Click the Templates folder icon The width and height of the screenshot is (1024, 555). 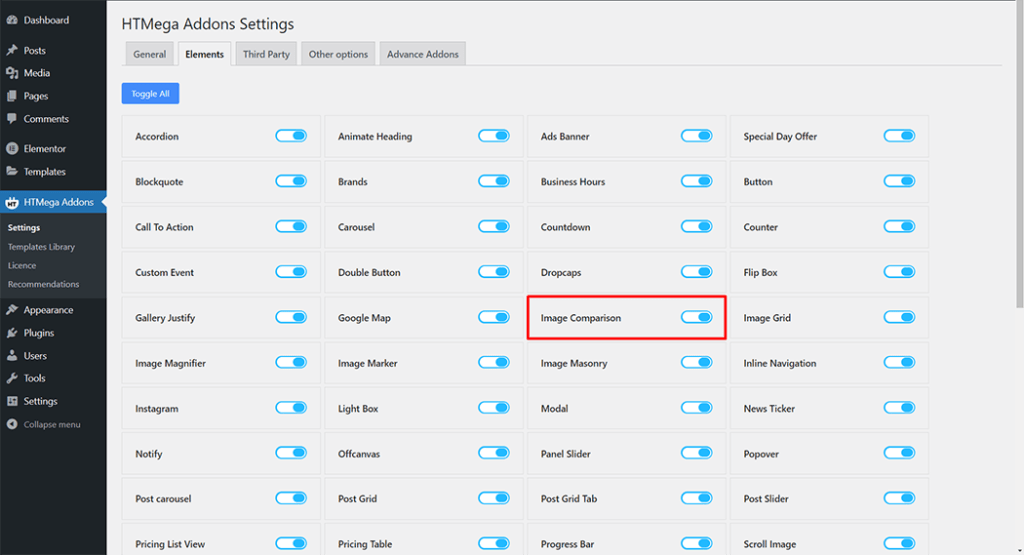[x=12, y=172]
